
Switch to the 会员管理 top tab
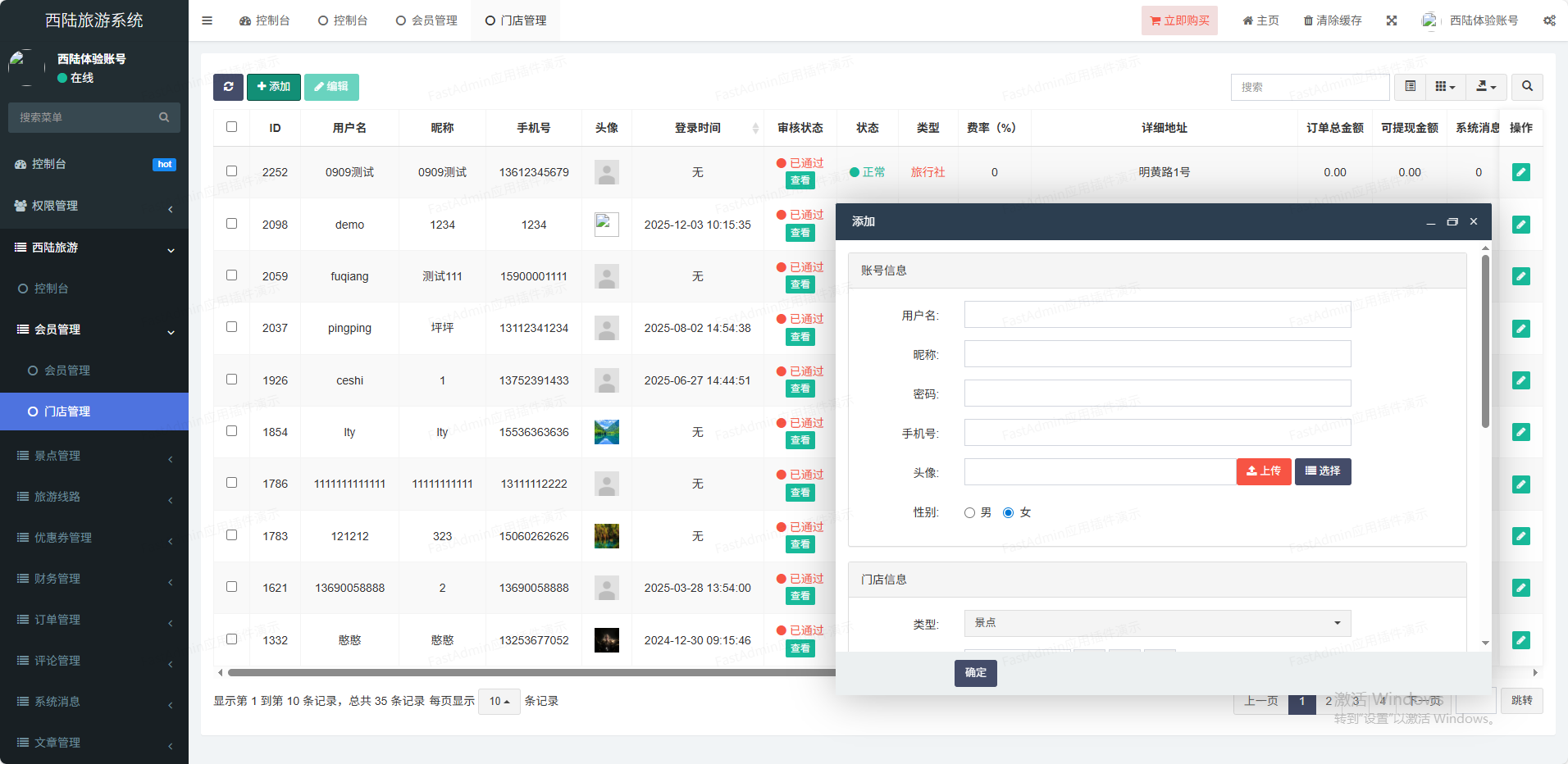click(x=426, y=20)
